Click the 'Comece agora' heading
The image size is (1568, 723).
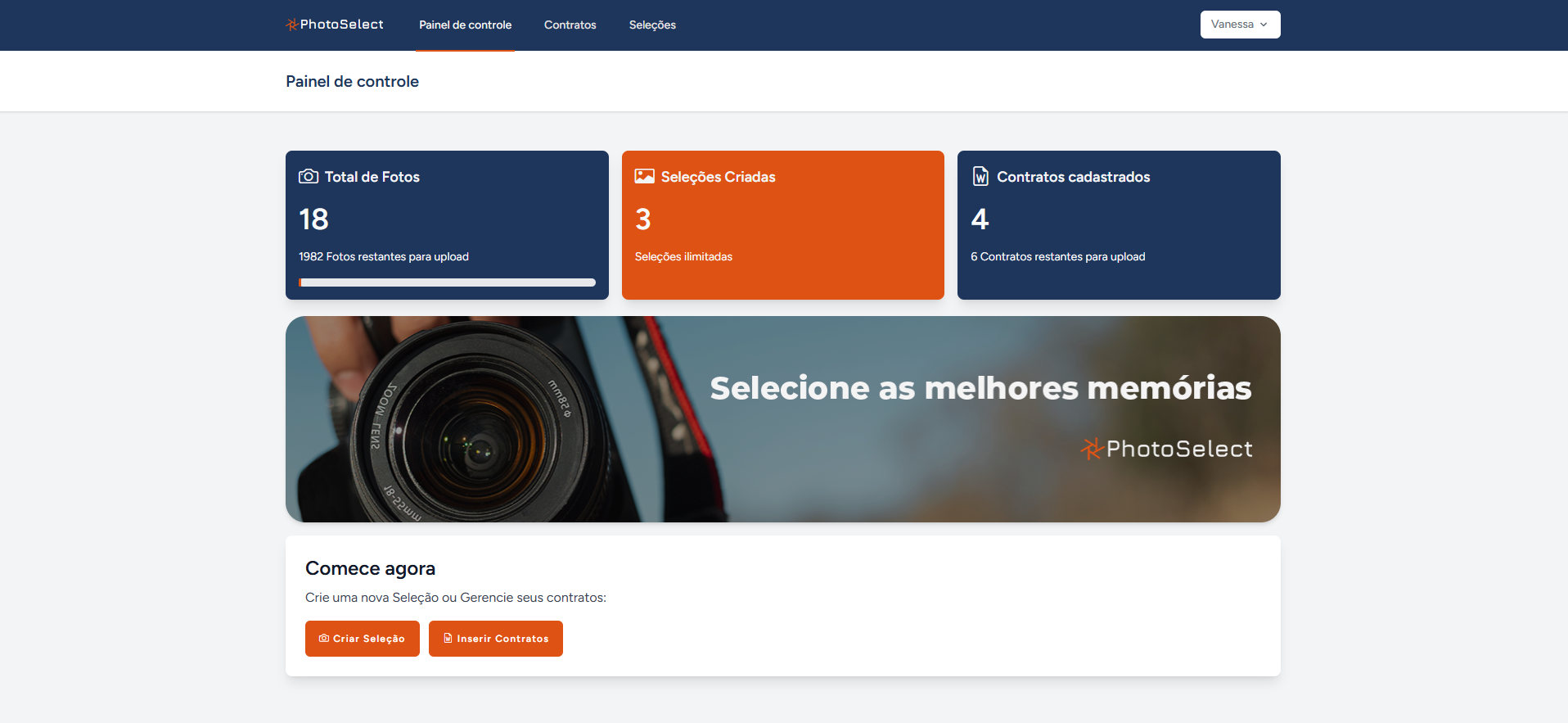click(370, 568)
